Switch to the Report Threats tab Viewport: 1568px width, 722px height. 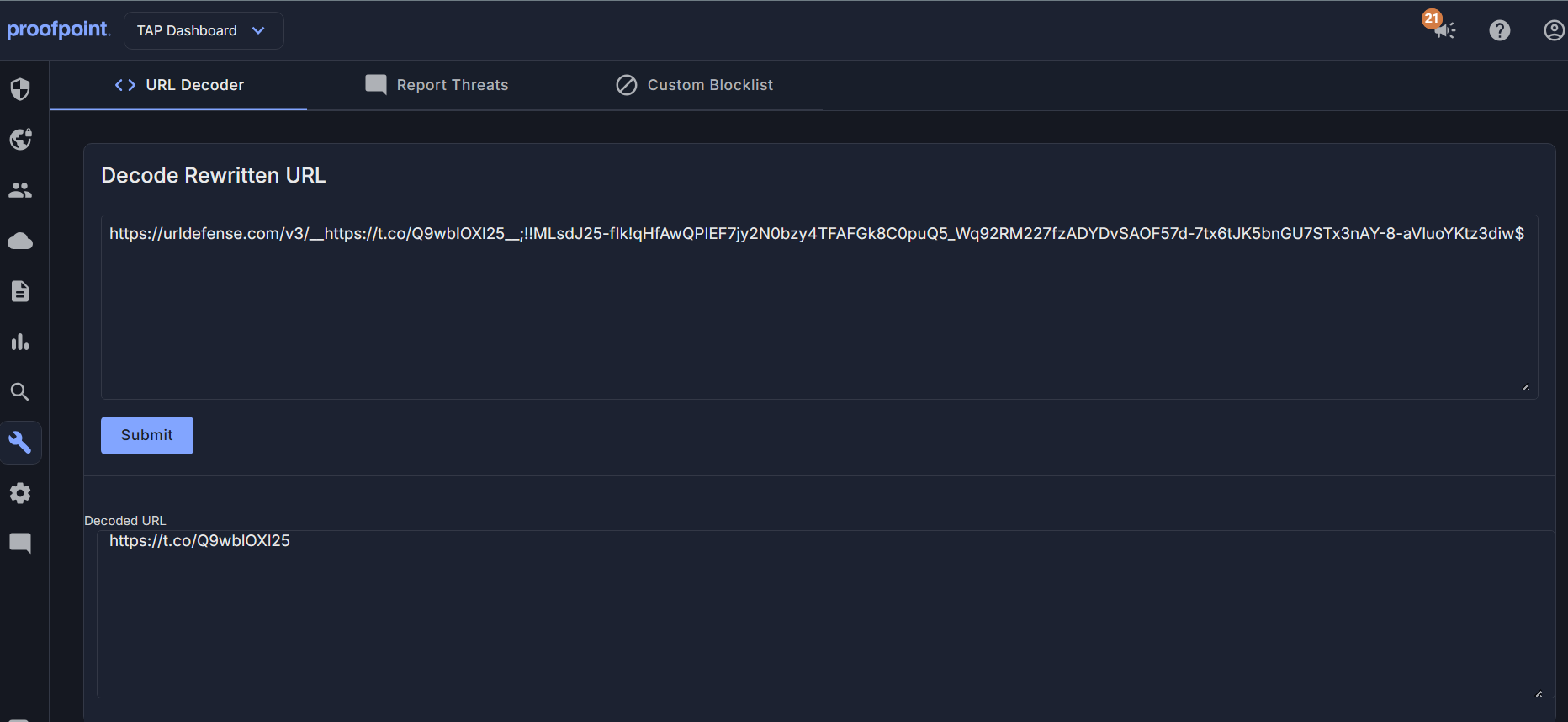tap(437, 85)
